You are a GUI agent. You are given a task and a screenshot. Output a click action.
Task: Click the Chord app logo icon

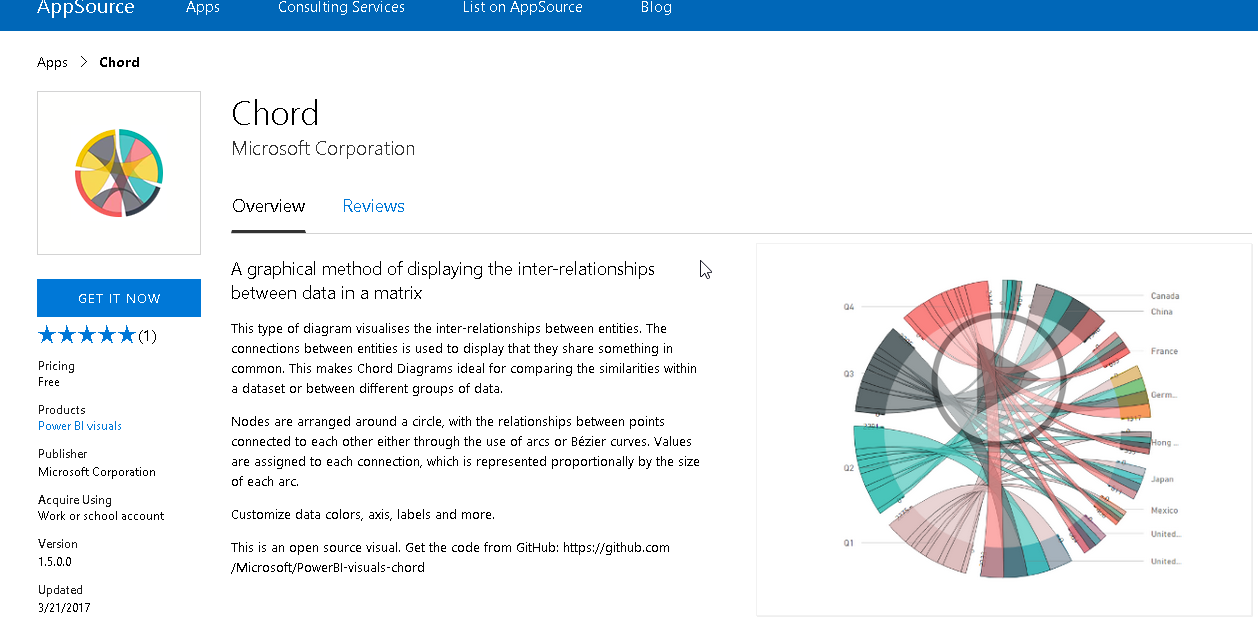click(119, 172)
